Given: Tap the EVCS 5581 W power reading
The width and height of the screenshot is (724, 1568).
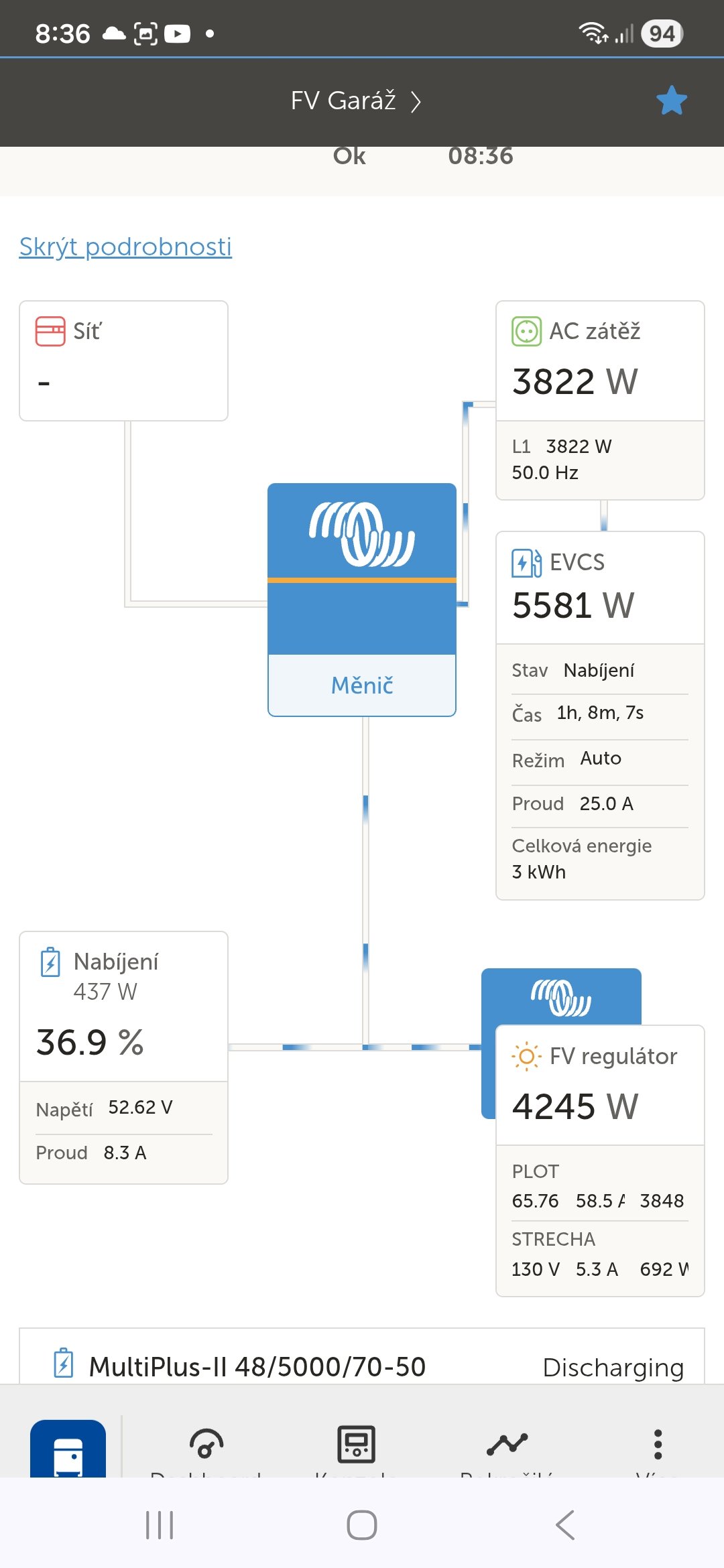Looking at the screenshot, I should pyautogui.click(x=573, y=606).
